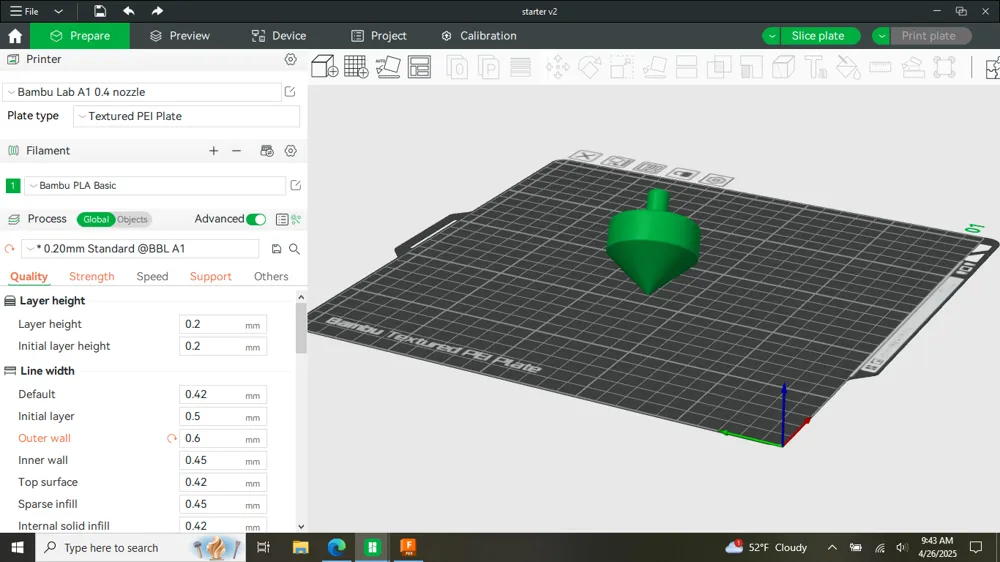Switch to the Preview tab
The height and width of the screenshot is (562, 1000).
tap(180, 36)
